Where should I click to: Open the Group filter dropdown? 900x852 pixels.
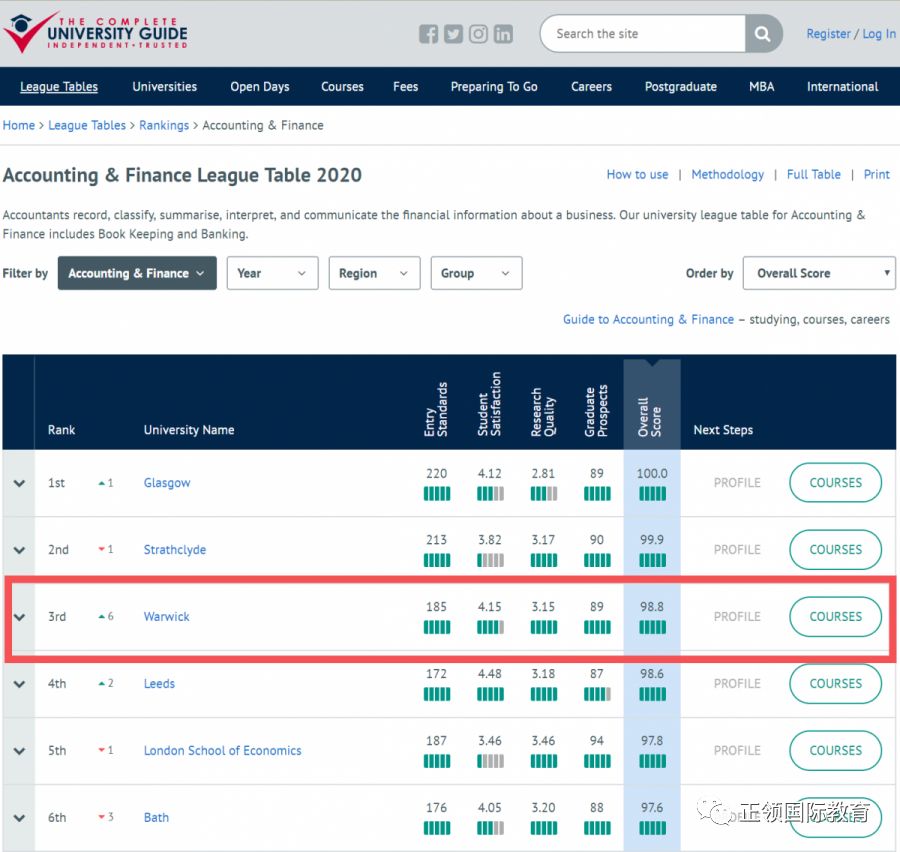(x=476, y=273)
